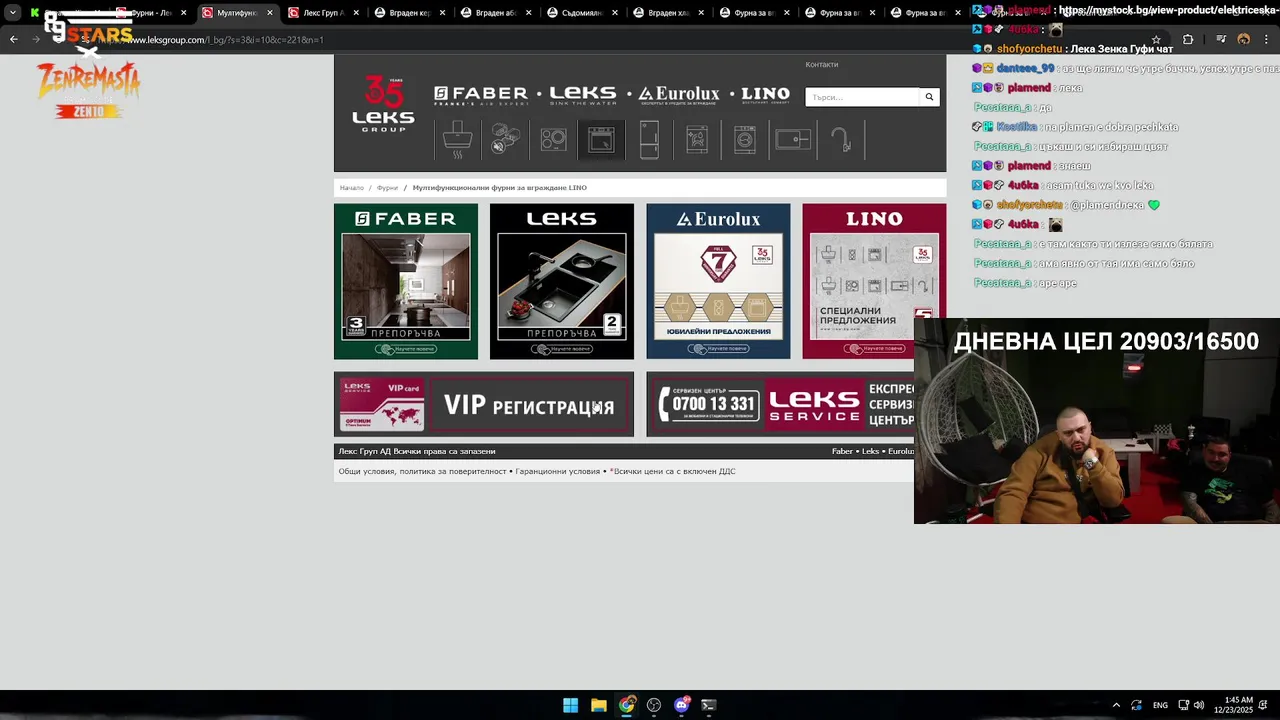
Task: Click the Контакти link
Action: (822, 64)
